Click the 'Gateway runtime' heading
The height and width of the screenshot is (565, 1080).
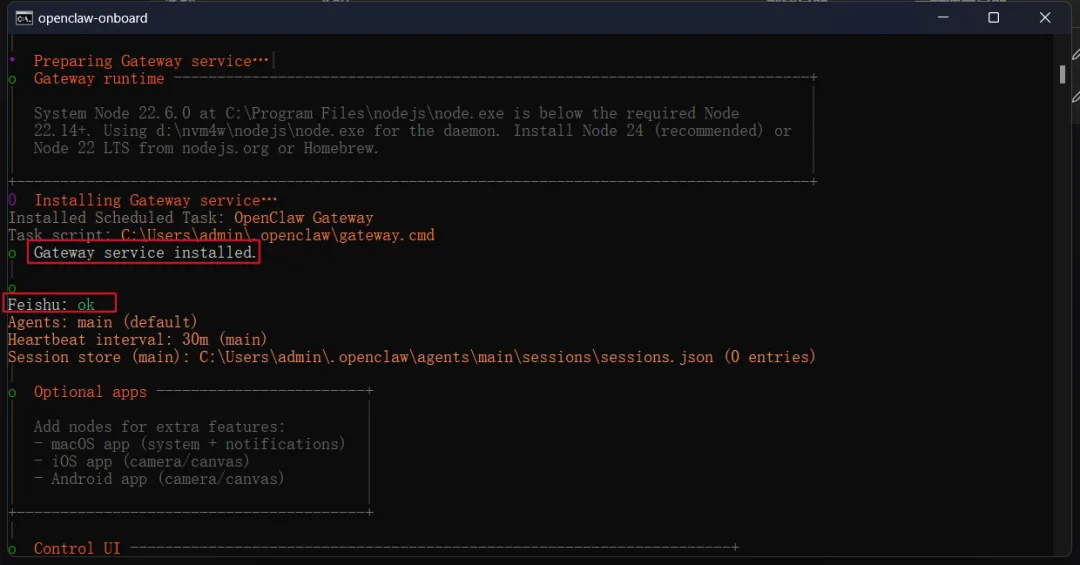point(99,79)
